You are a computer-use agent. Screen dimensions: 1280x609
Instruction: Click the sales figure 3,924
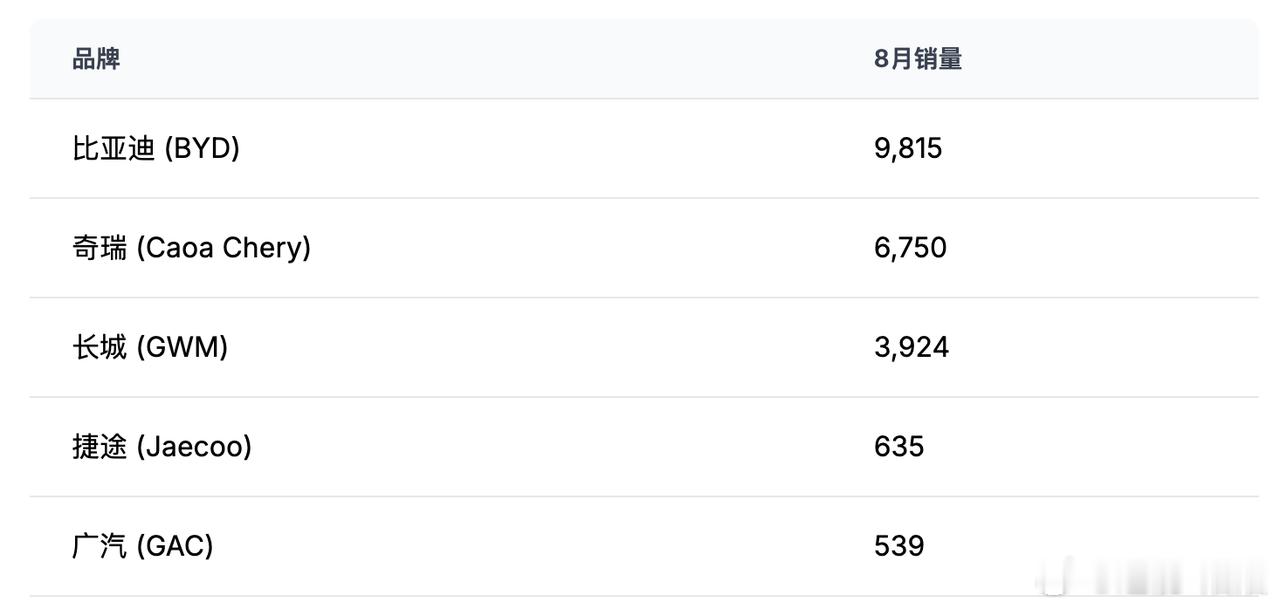click(x=911, y=347)
